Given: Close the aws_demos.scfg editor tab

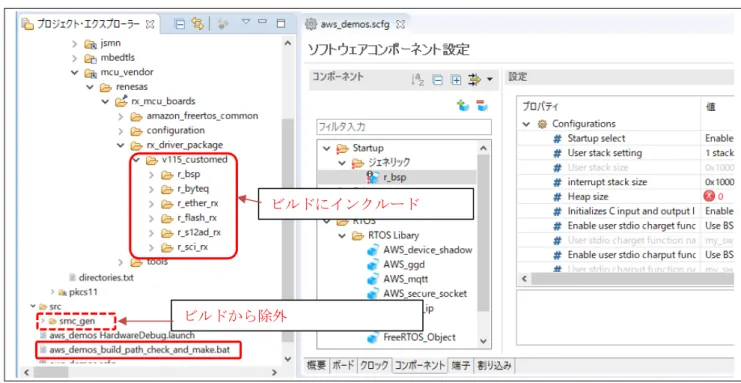Looking at the screenshot, I should pyautogui.click(x=400, y=24).
